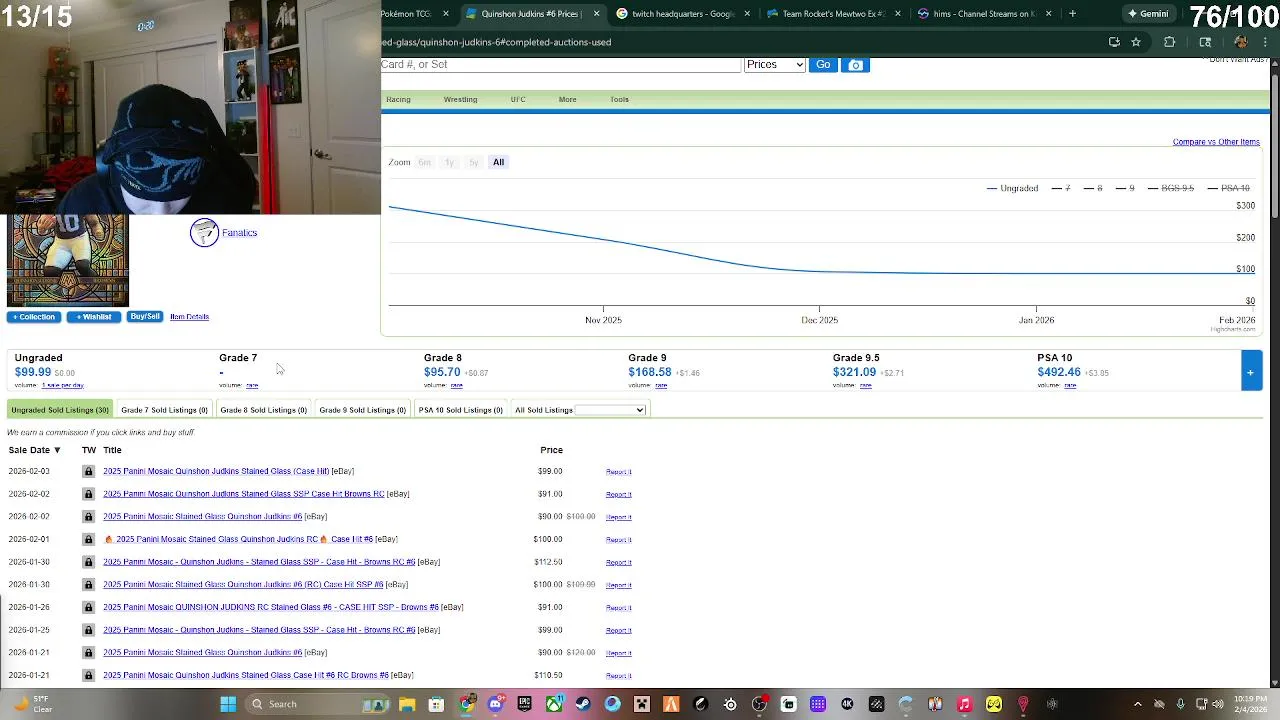The image size is (1280, 720).
Task: Click lock icon on 2026-01-26 sale row
Action: pos(88,607)
